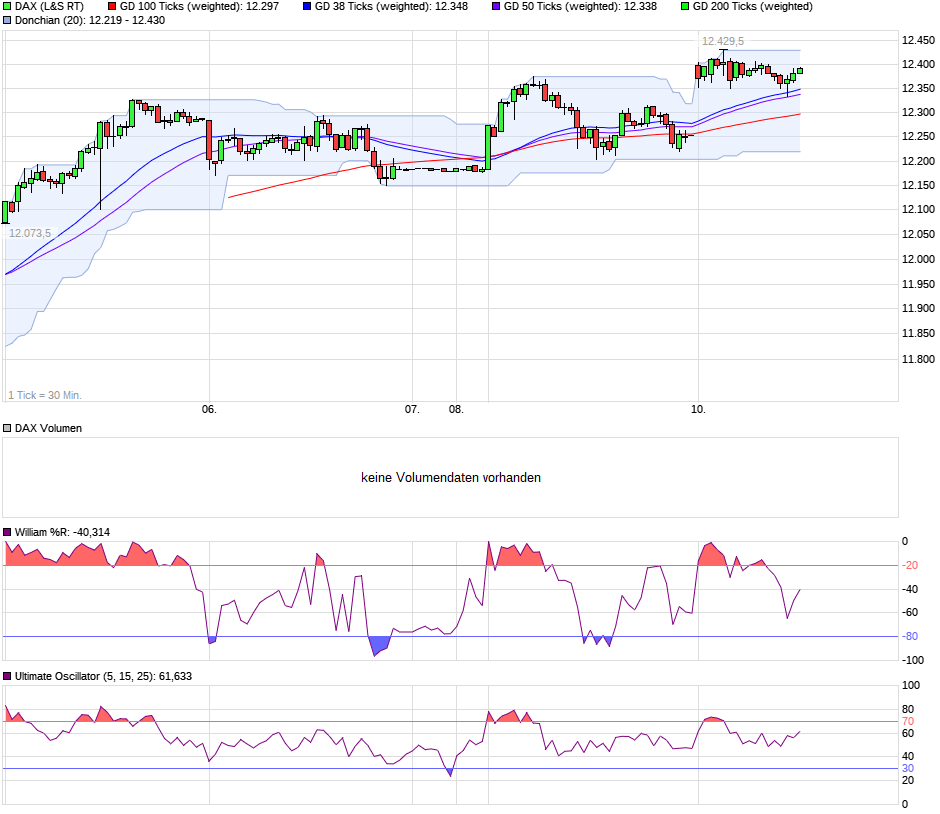Click 'GD 38 Ticks (weighted): 12.348' label
The height and width of the screenshot is (814, 940).
pyautogui.click(x=391, y=7)
